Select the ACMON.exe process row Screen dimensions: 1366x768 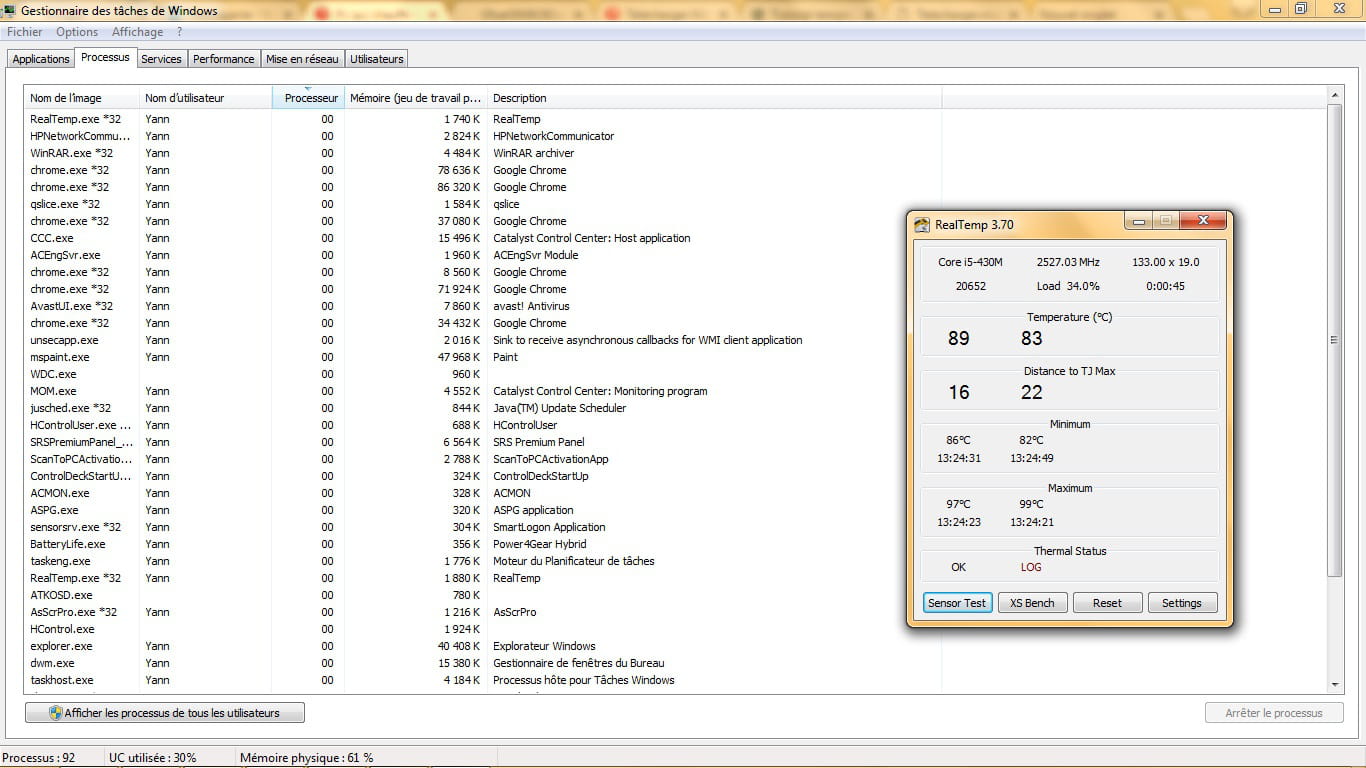(x=483, y=493)
